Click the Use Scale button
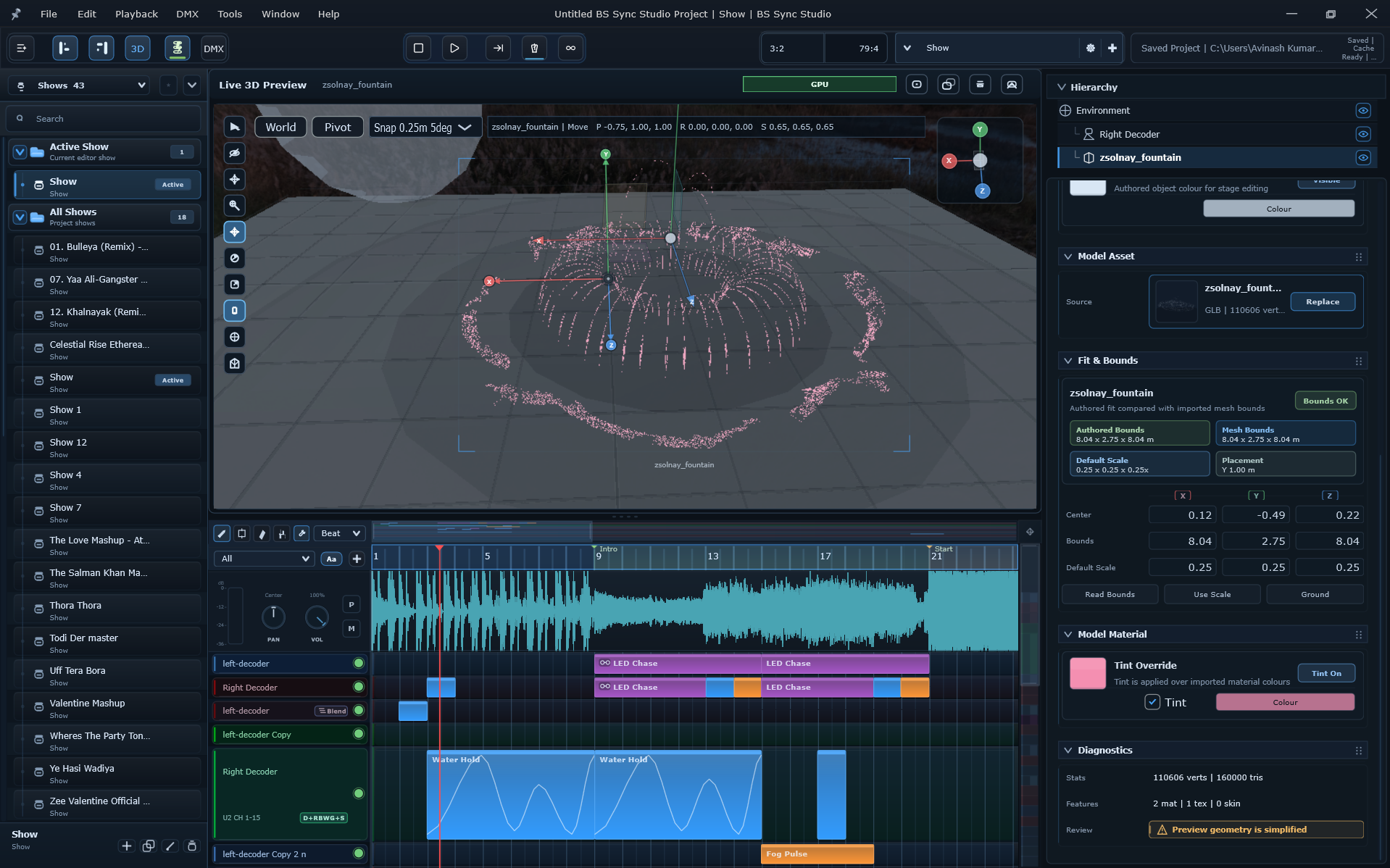The height and width of the screenshot is (868, 1390). pos(1212,594)
